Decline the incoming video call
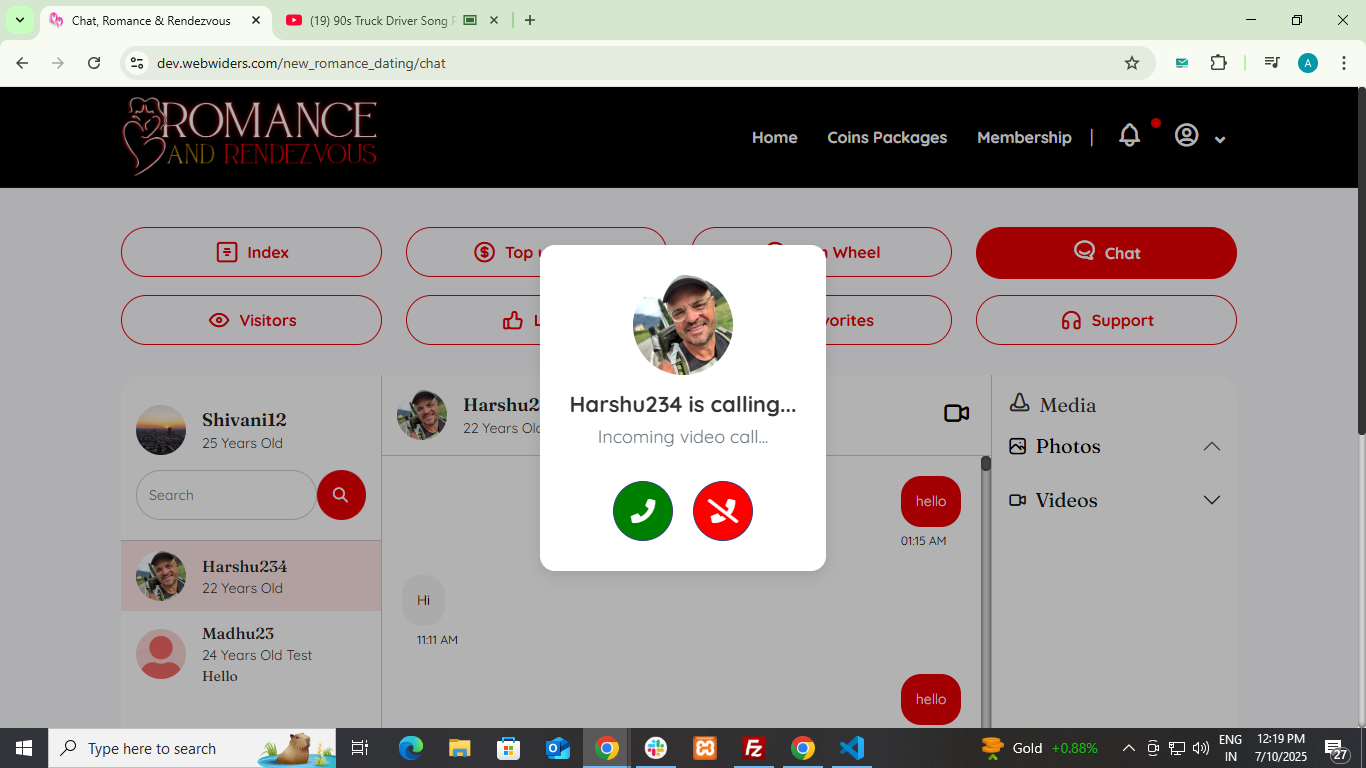The height and width of the screenshot is (768, 1366). [723, 511]
